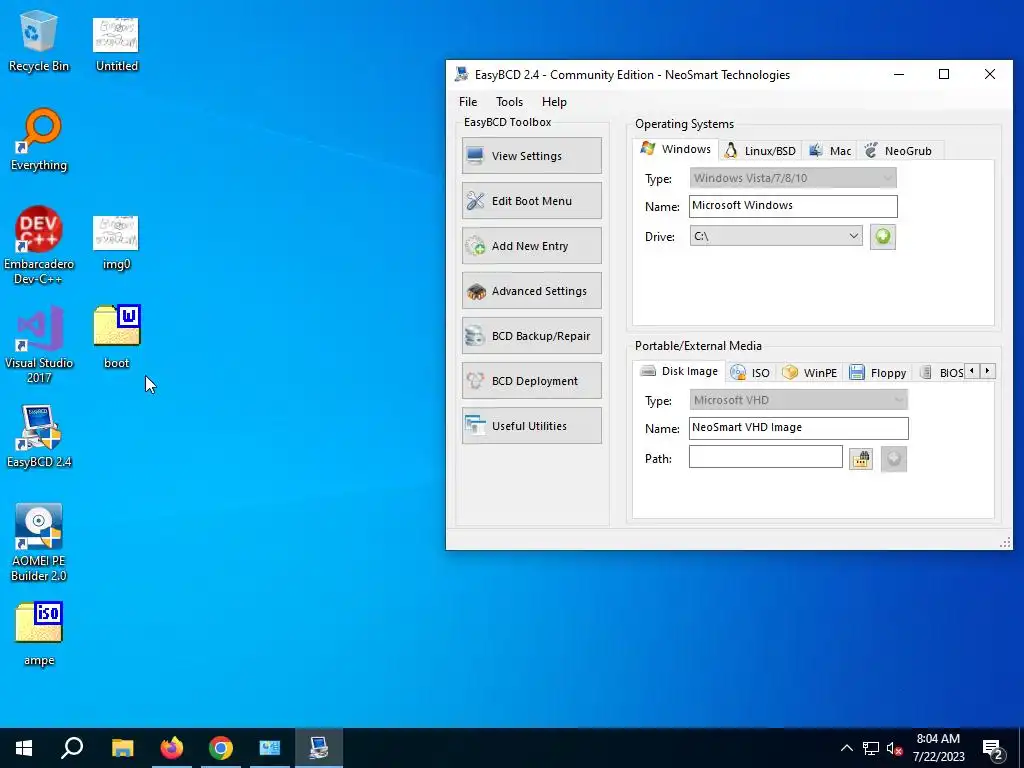
Task: Switch to the Linux/BSD tab
Action: click(761, 151)
